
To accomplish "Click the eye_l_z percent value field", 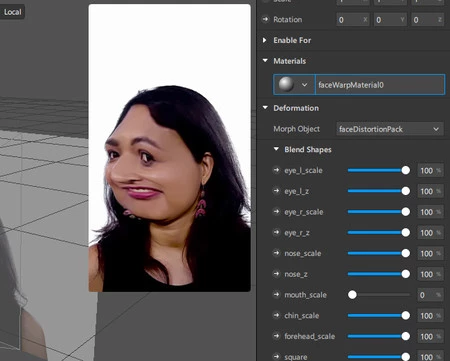I will click(x=430, y=191).
